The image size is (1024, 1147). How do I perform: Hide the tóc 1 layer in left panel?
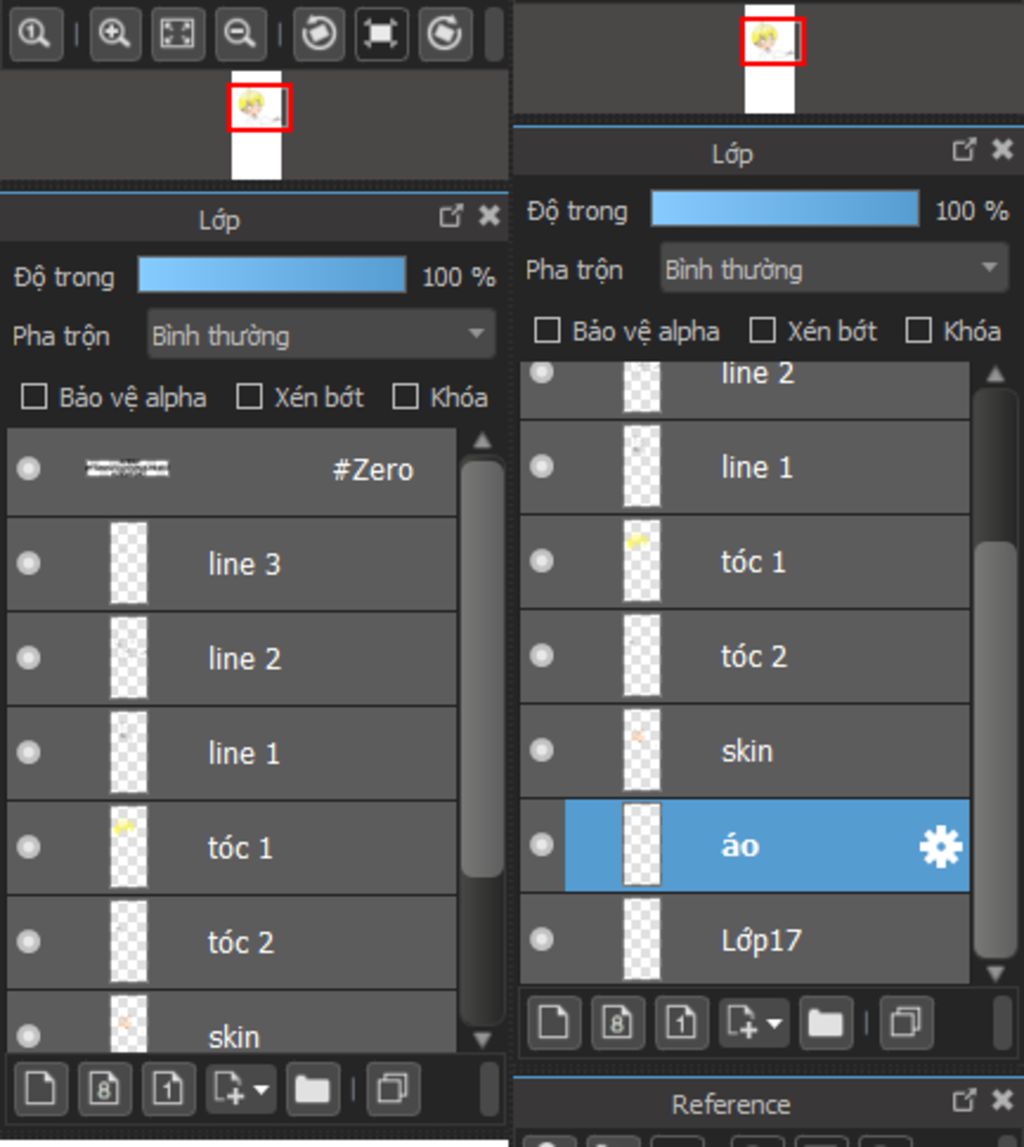click(x=29, y=847)
